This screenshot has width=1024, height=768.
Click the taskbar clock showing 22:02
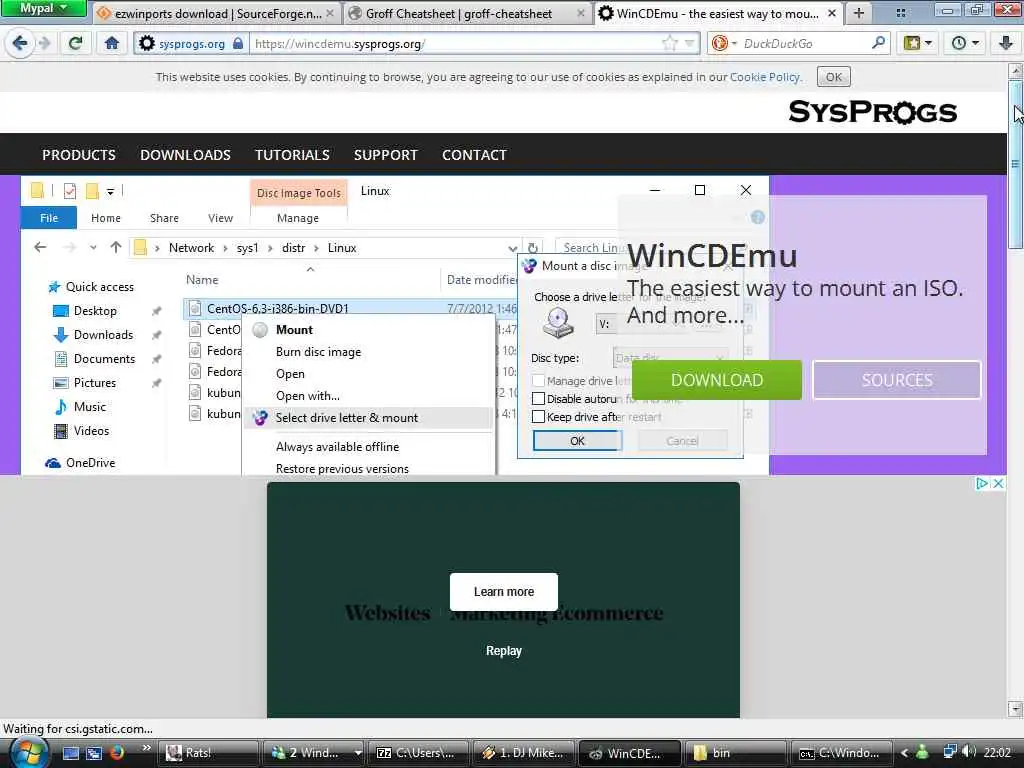pyautogui.click(x=997, y=753)
